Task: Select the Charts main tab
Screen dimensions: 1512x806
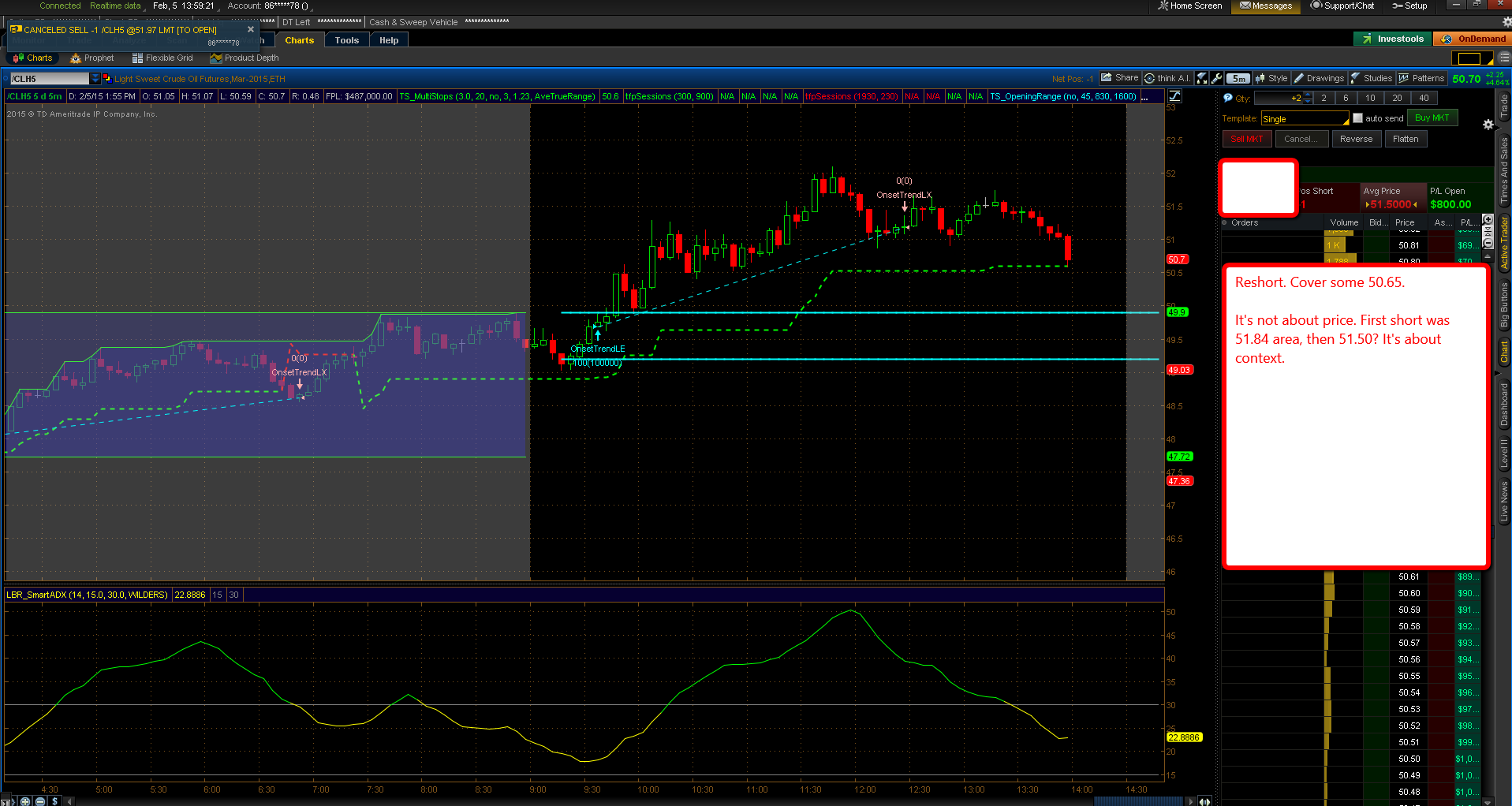Action: point(300,40)
